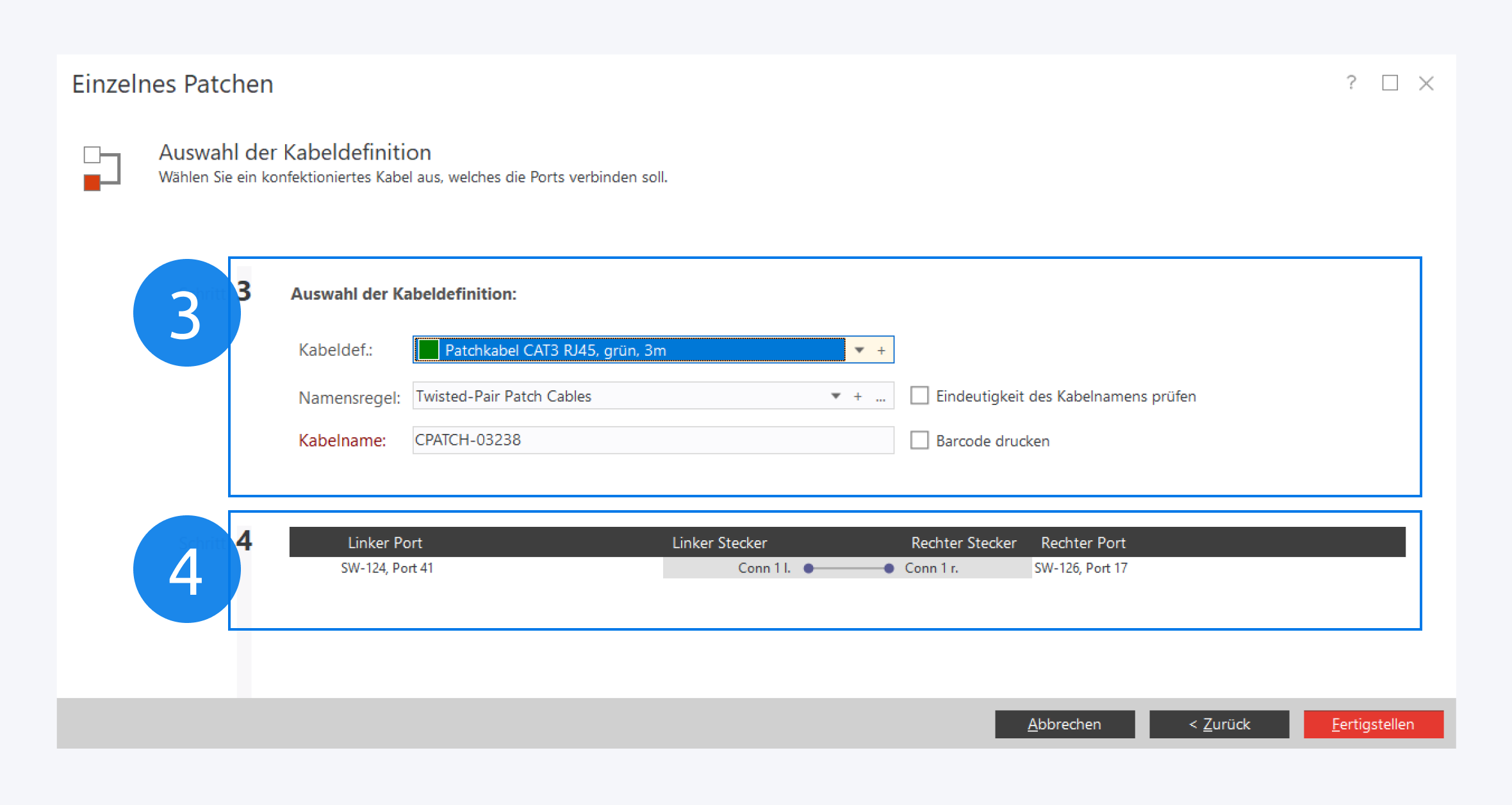Open the Kabeldef dropdown arrow
This screenshot has height=805, width=1512.
(x=860, y=351)
